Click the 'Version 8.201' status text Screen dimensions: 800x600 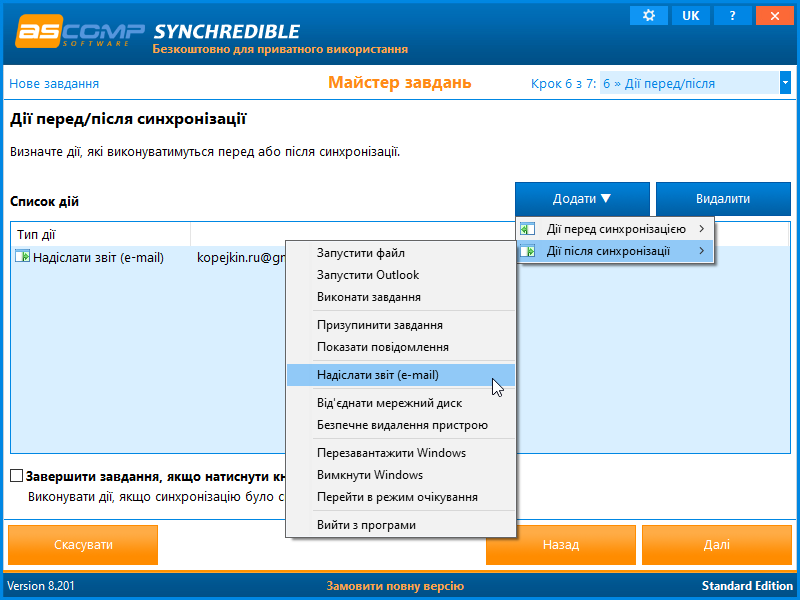coord(41,586)
